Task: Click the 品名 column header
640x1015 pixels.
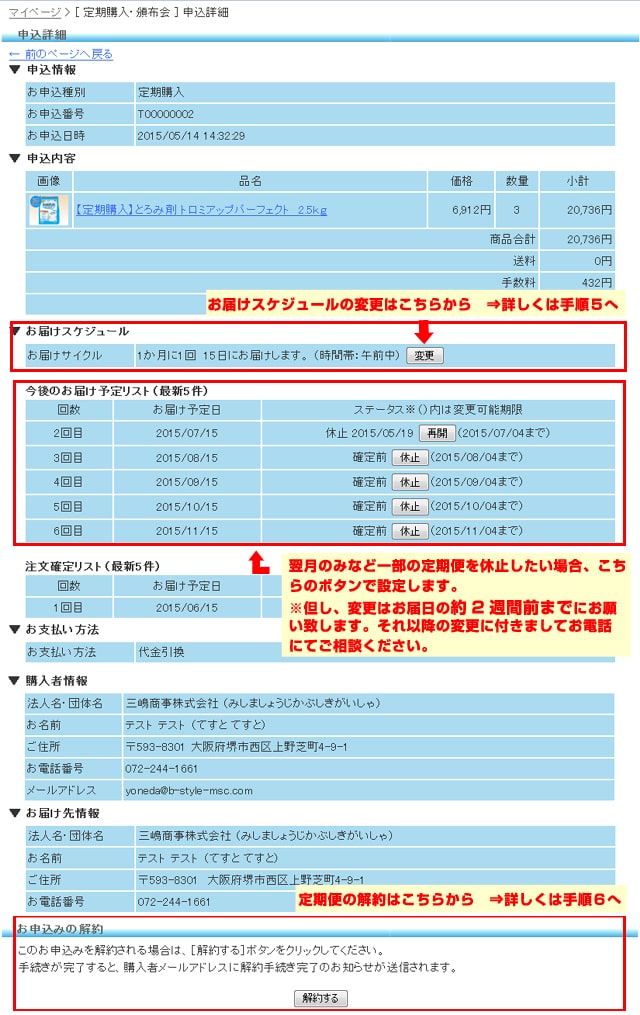Action: click(250, 181)
